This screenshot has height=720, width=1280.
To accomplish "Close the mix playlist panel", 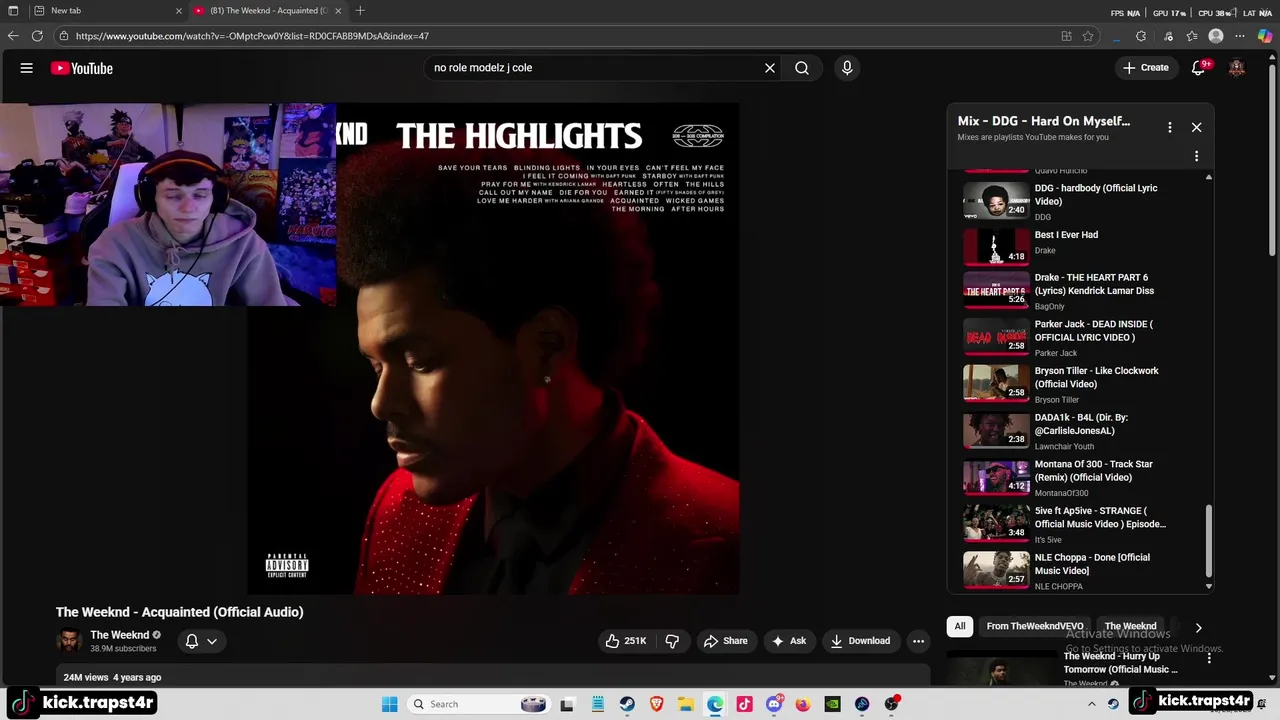I will [x=1196, y=127].
